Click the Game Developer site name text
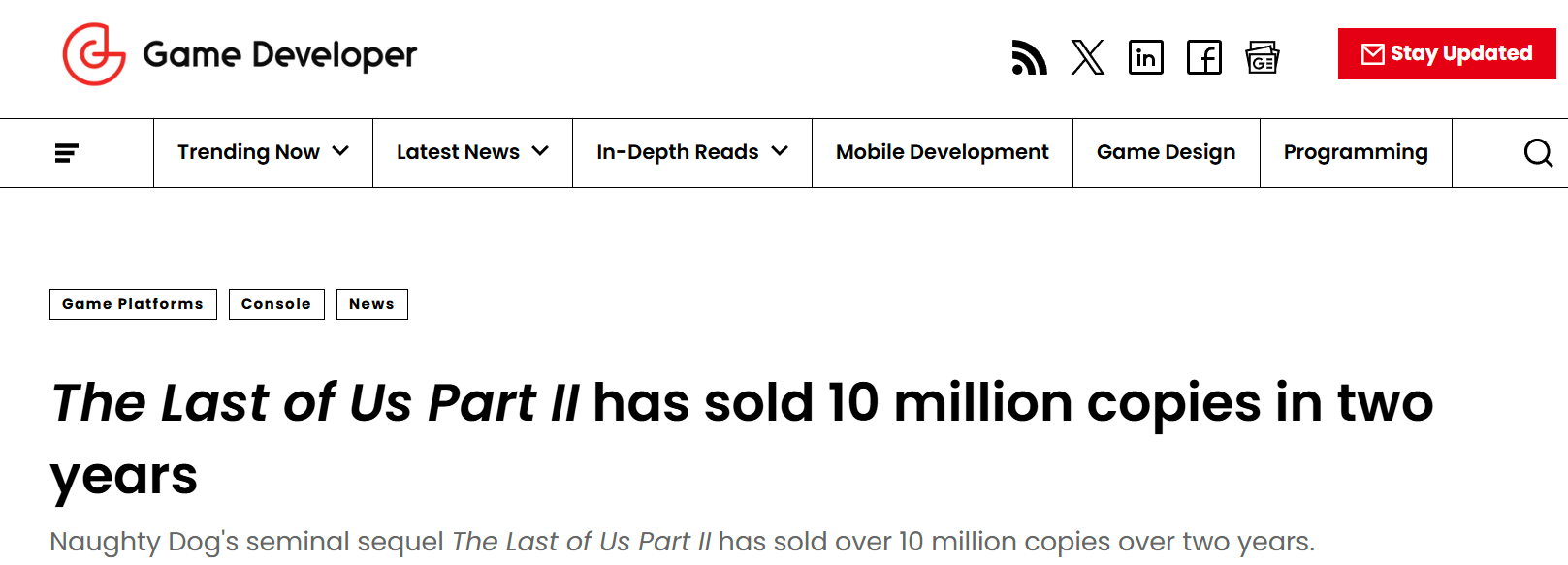 point(279,55)
